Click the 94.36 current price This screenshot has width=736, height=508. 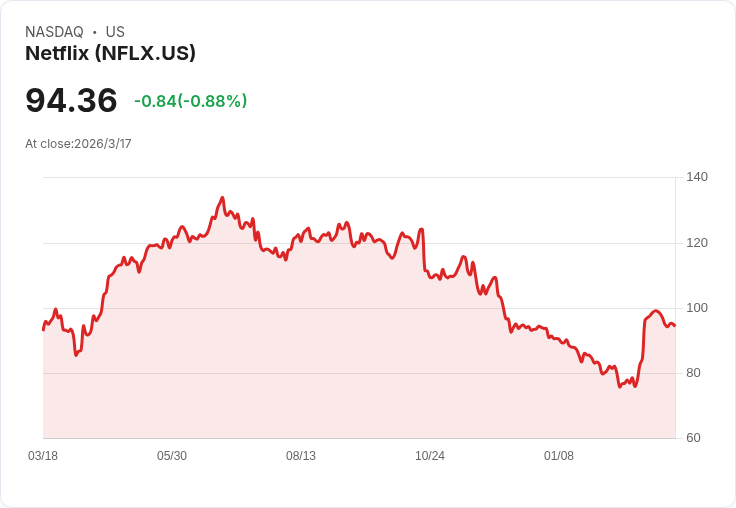(71, 100)
